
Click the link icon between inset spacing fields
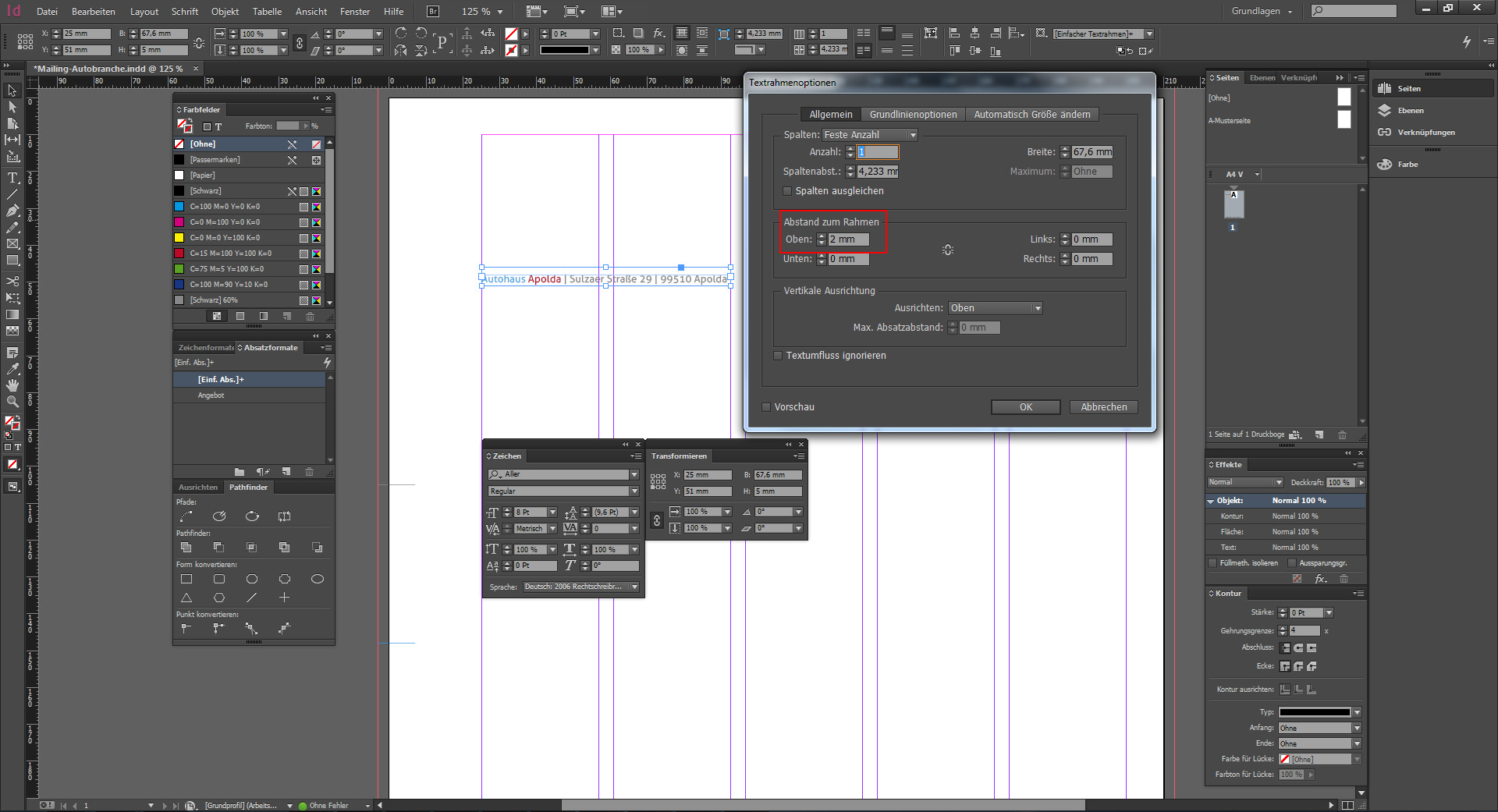point(947,250)
